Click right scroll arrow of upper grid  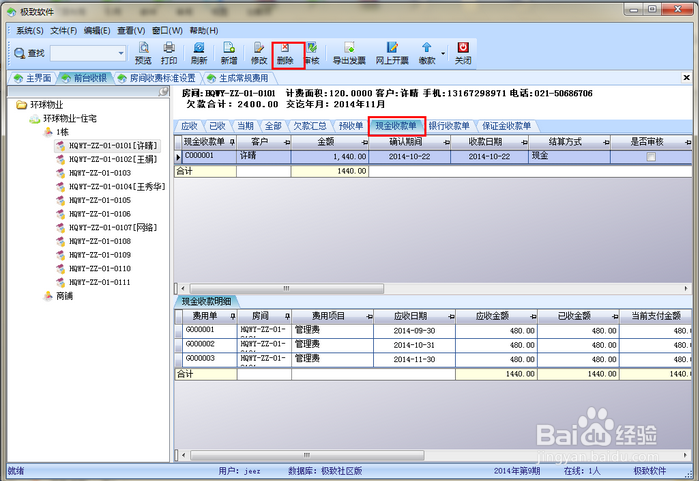click(686, 289)
